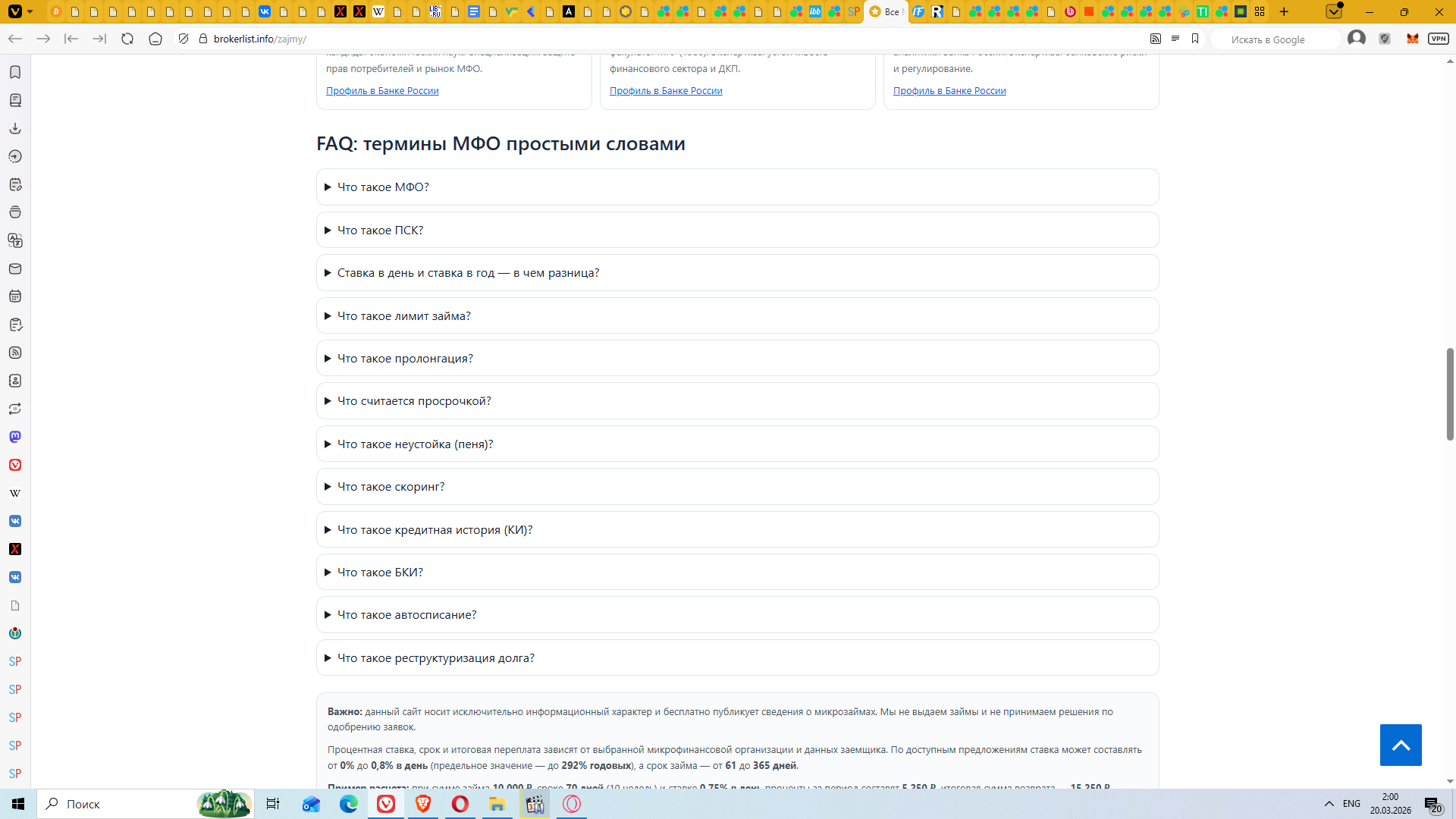The image size is (1456, 819).
Task: Open the Bookmarks panel in sidebar
Action: 15,72
